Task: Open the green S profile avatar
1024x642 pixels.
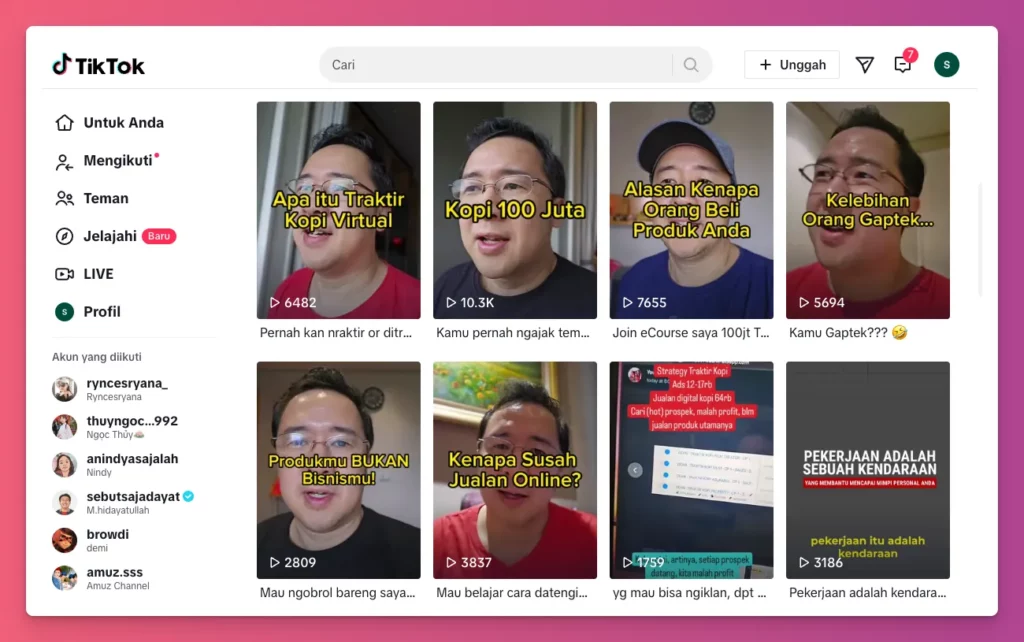Action: (946, 64)
